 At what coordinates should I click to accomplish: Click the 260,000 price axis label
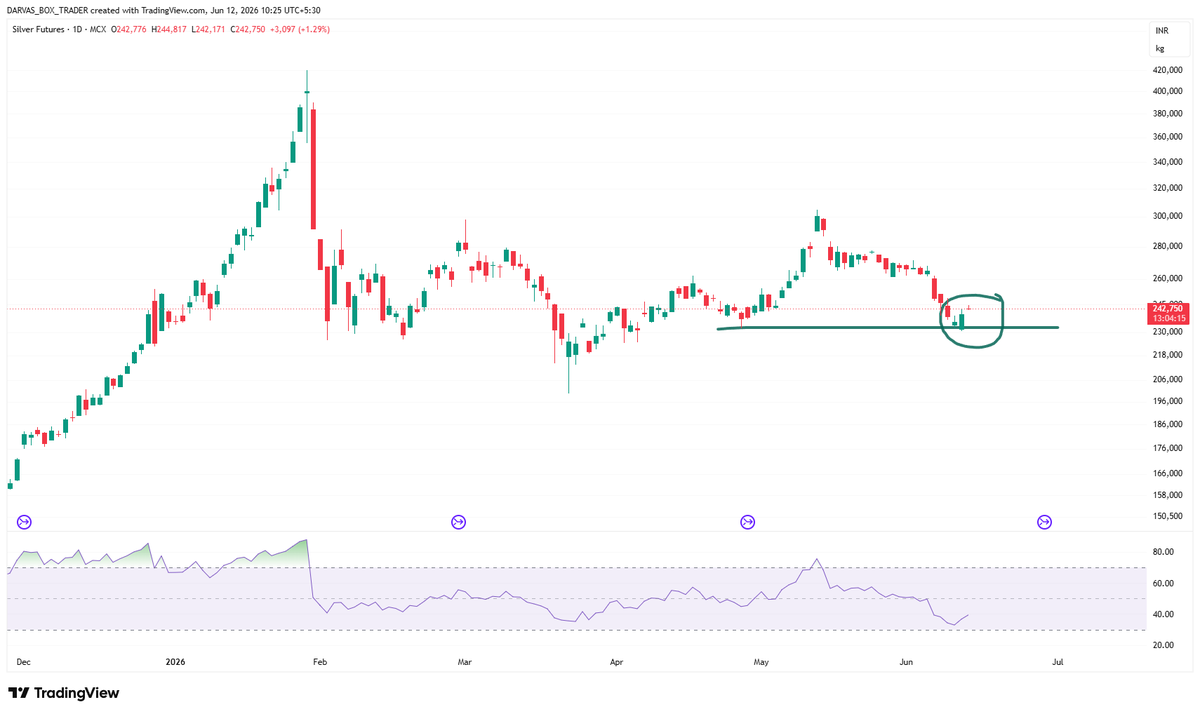(x=1169, y=278)
